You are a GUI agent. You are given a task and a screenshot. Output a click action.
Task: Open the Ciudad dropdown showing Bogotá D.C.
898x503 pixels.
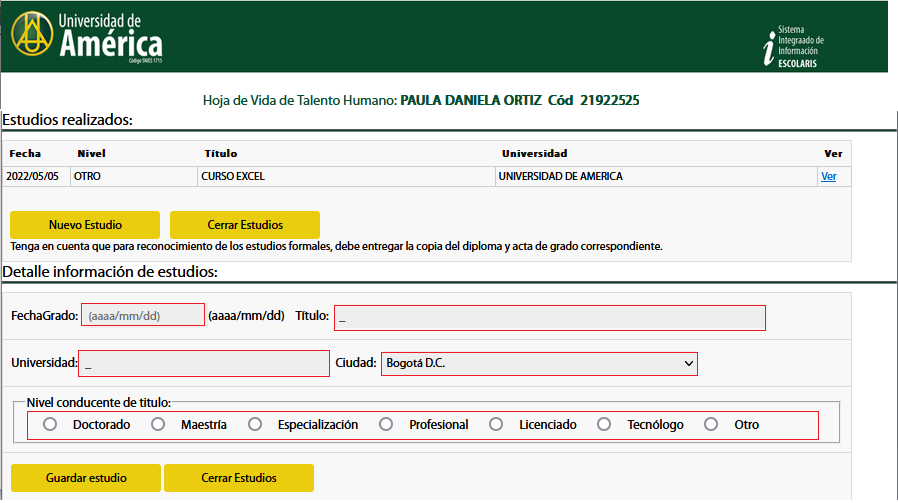tap(539, 364)
